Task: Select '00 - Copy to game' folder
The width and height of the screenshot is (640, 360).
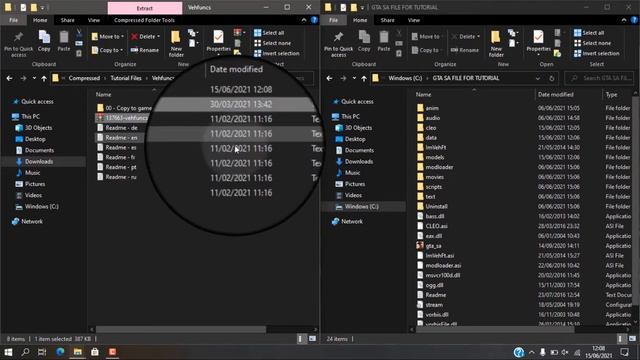Action: coord(124,108)
